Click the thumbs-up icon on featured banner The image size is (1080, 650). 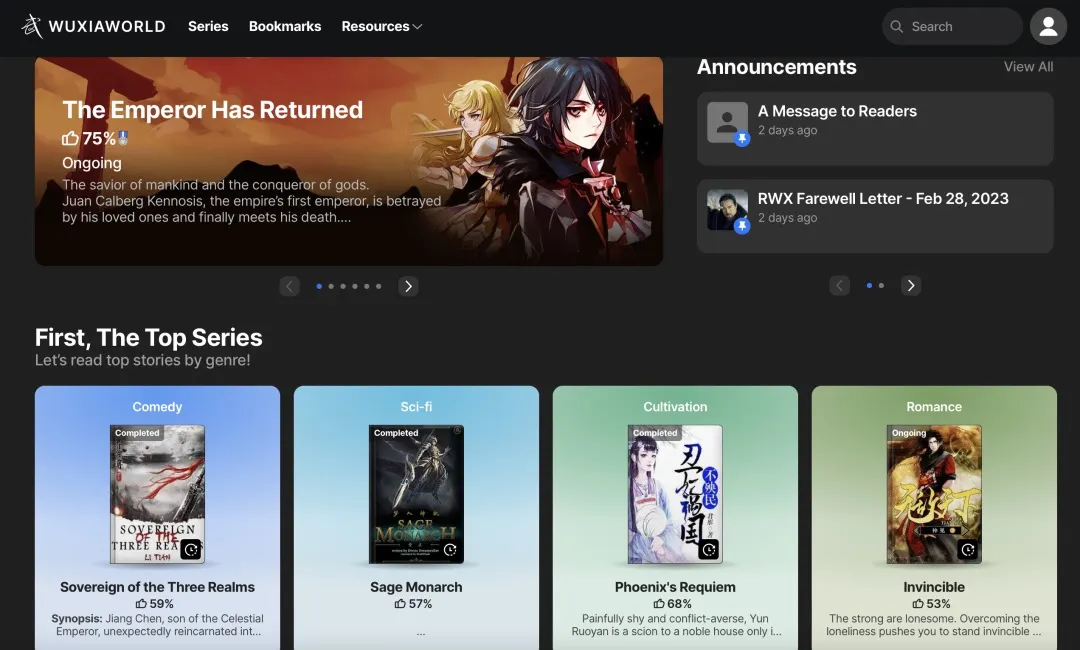point(70,139)
